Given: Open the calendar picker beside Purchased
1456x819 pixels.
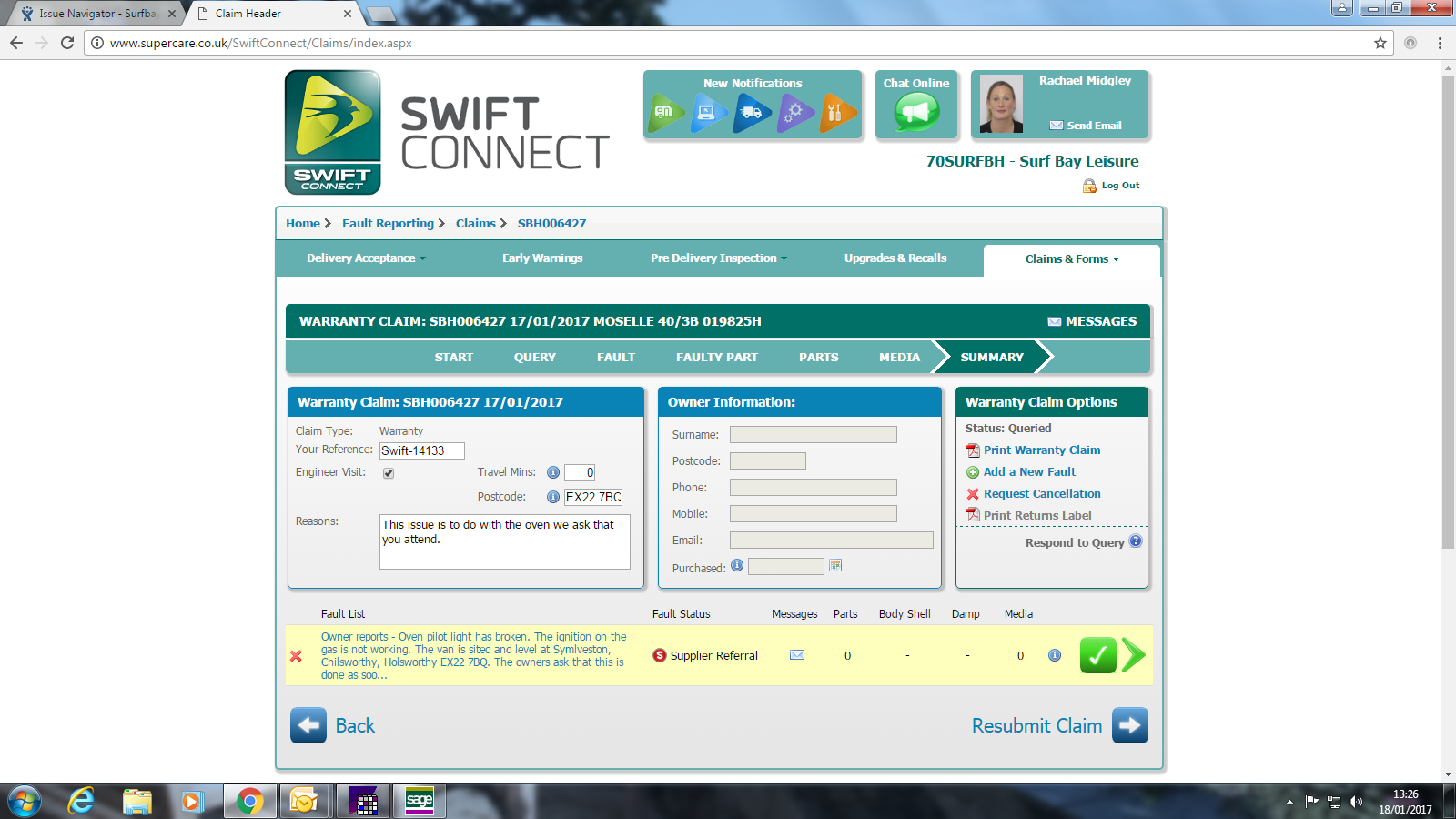Looking at the screenshot, I should click(835, 566).
